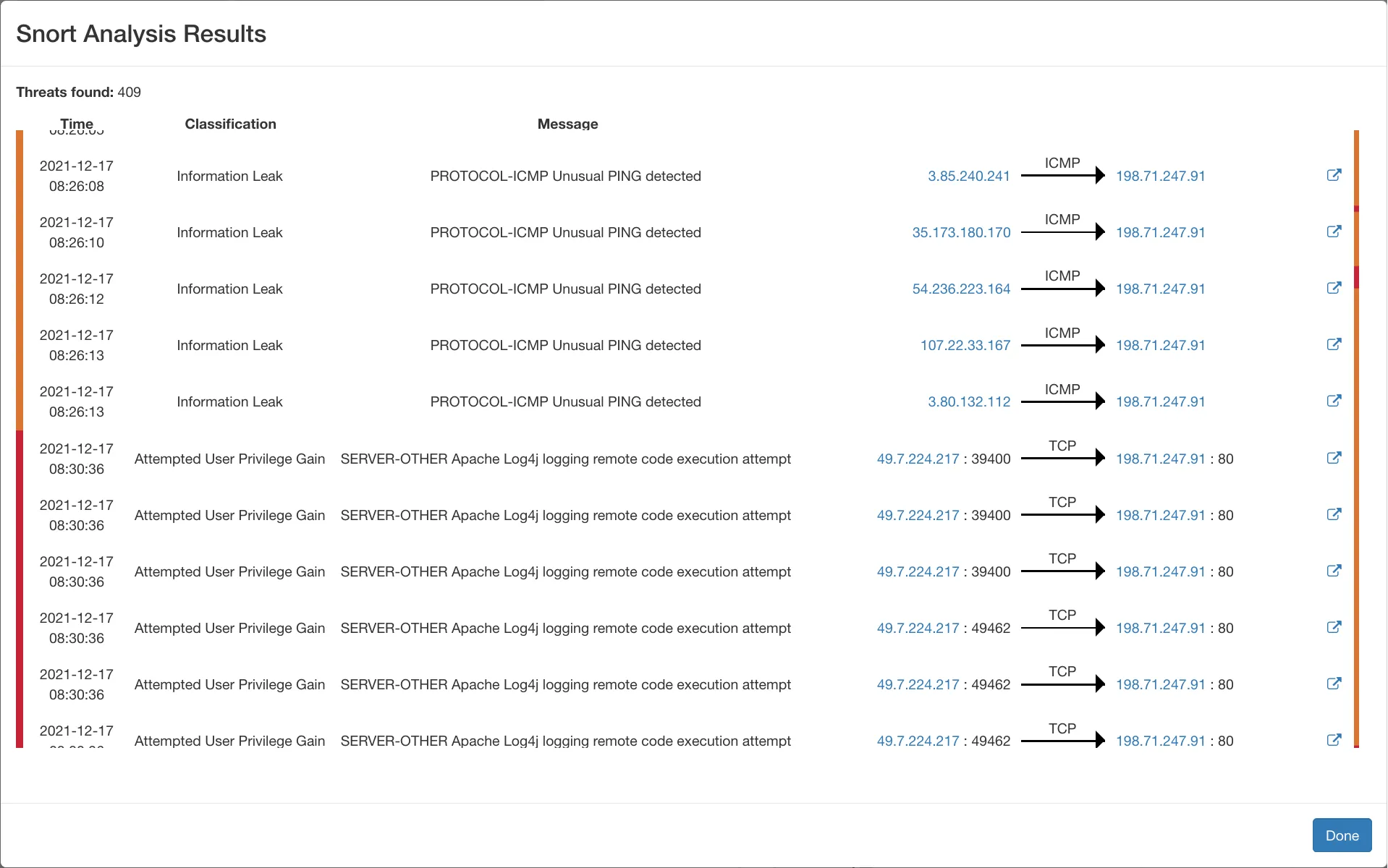Open external link for first 49462 port Log4j alert

pyautogui.click(x=1334, y=627)
